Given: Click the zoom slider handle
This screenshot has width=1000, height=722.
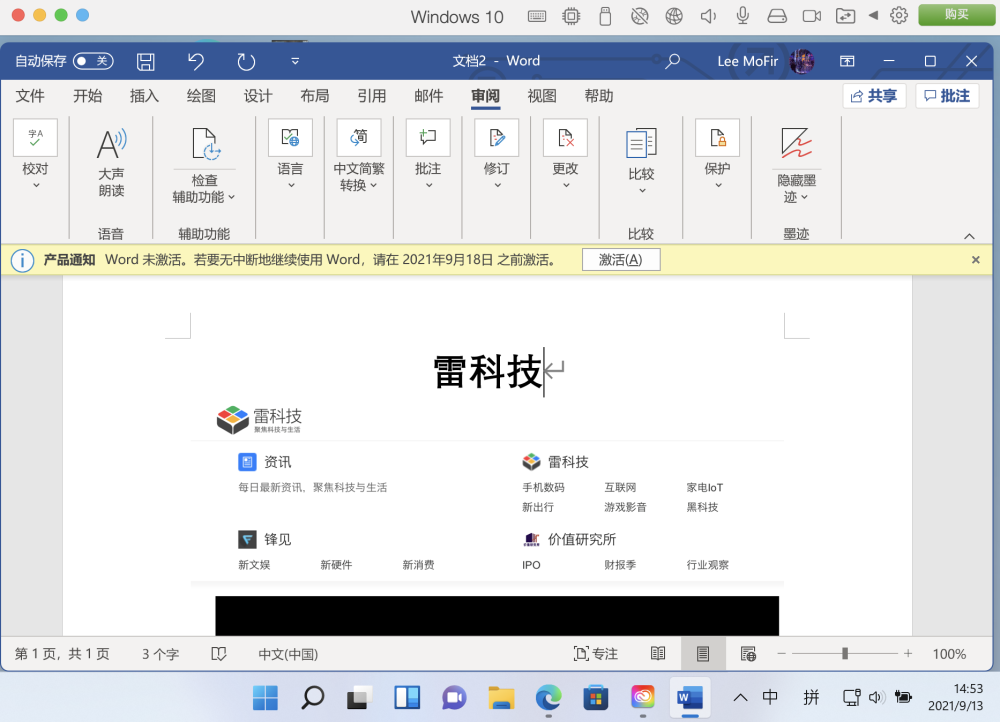Looking at the screenshot, I should click(x=845, y=654).
